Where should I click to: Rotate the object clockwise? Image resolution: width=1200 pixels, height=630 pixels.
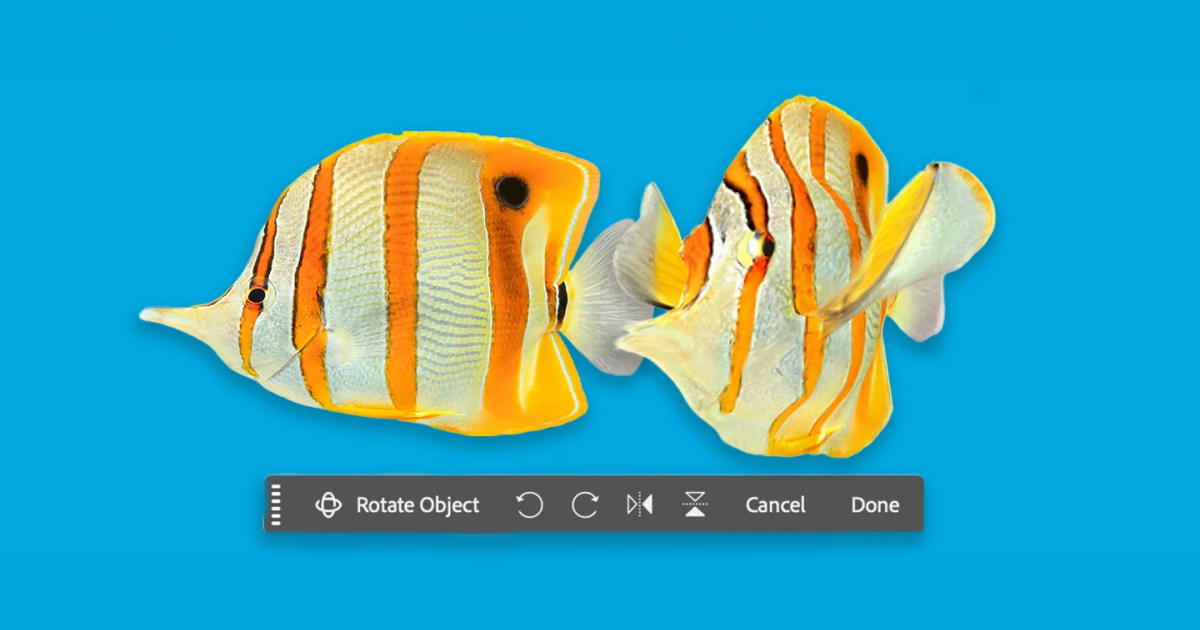coord(584,505)
